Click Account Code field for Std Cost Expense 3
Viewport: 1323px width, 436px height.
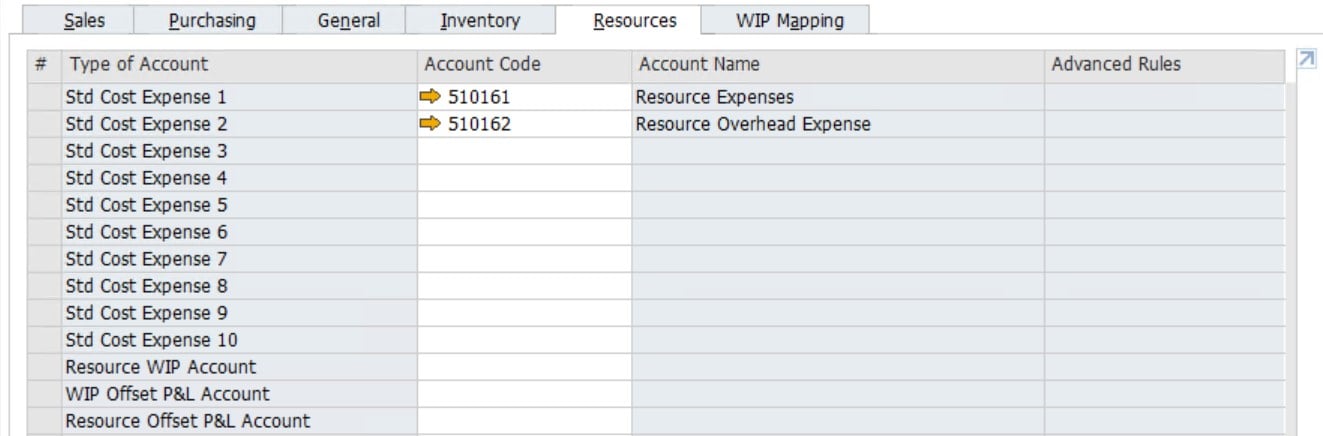(x=524, y=151)
